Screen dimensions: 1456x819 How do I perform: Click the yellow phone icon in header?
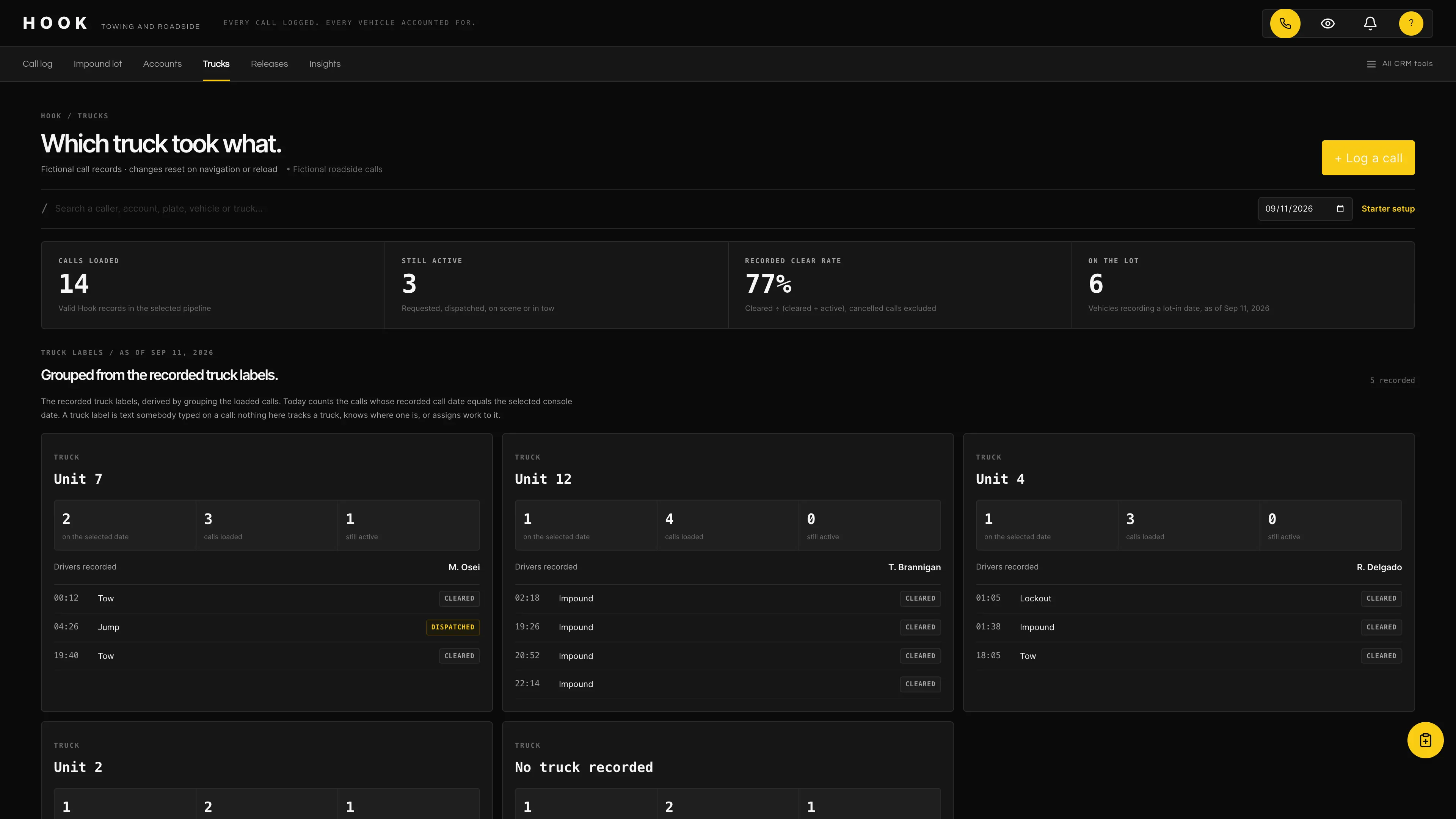(x=1285, y=23)
